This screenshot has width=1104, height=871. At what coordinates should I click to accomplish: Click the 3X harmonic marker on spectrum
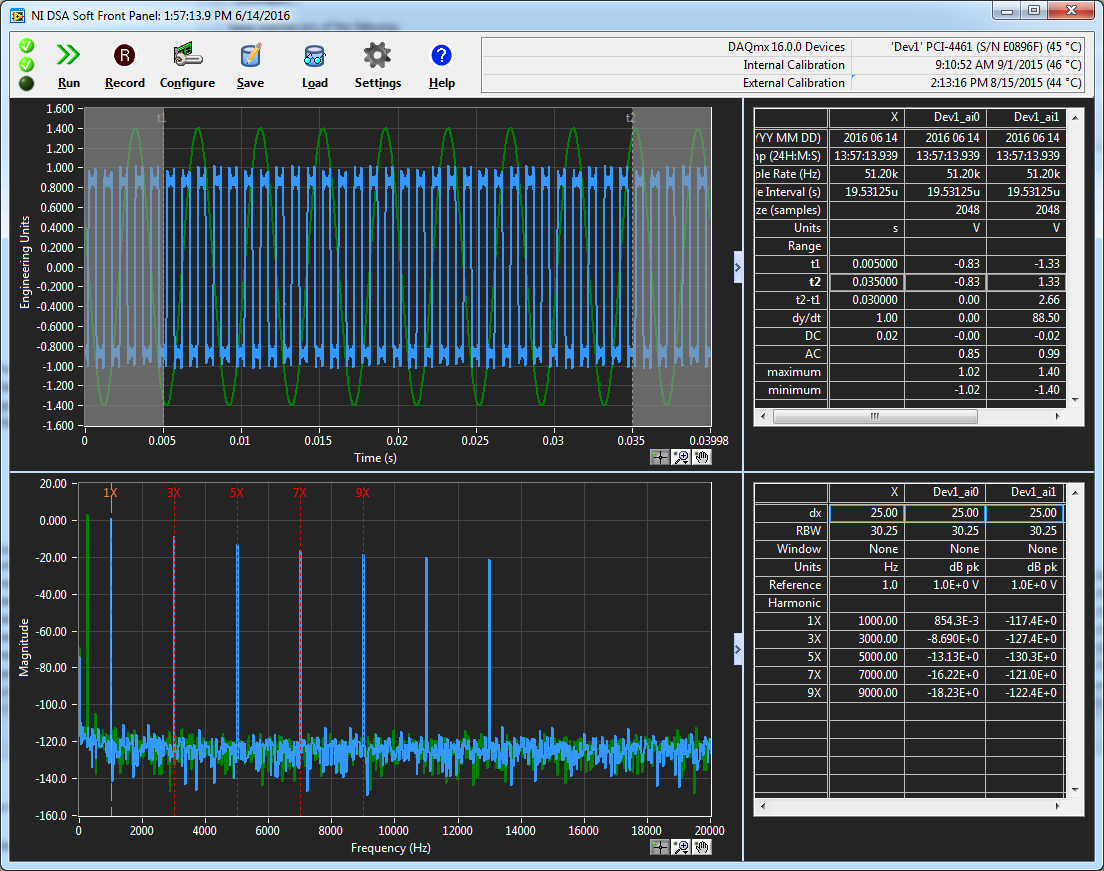174,492
